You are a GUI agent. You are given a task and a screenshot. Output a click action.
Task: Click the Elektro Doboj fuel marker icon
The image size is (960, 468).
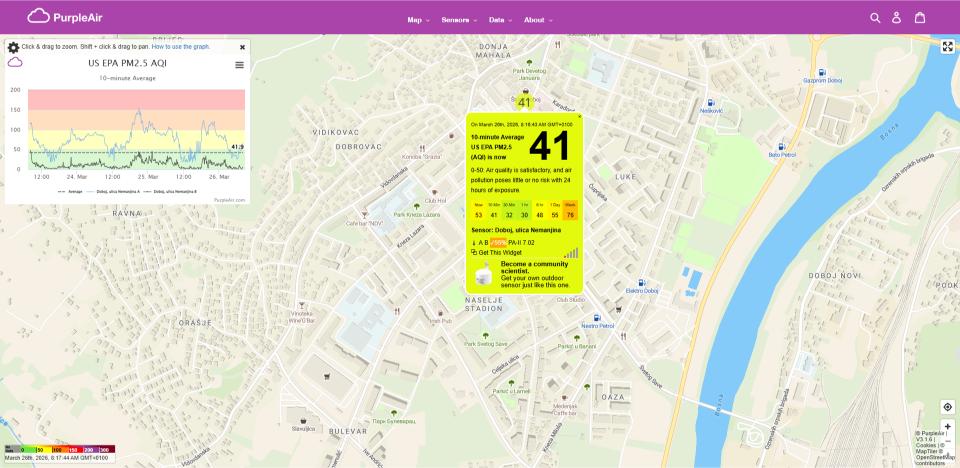[641, 282]
